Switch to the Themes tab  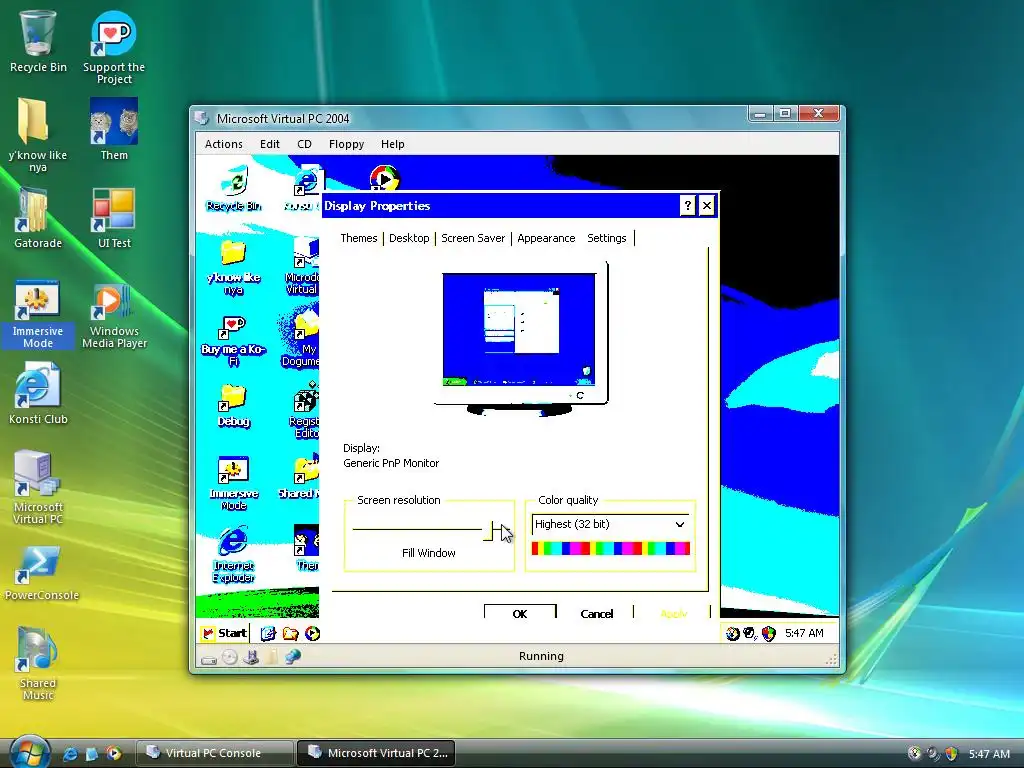click(x=359, y=238)
